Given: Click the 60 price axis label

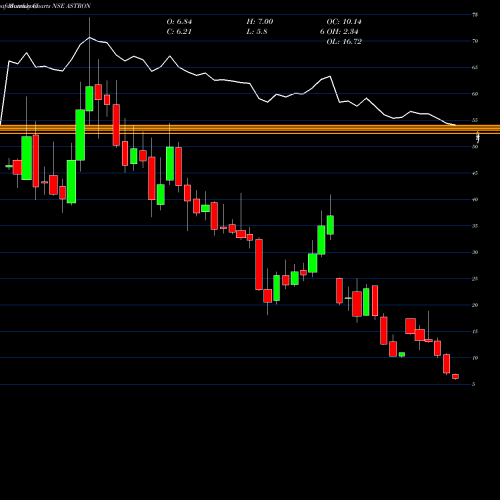Looking at the screenshot, I should (475, 94).
